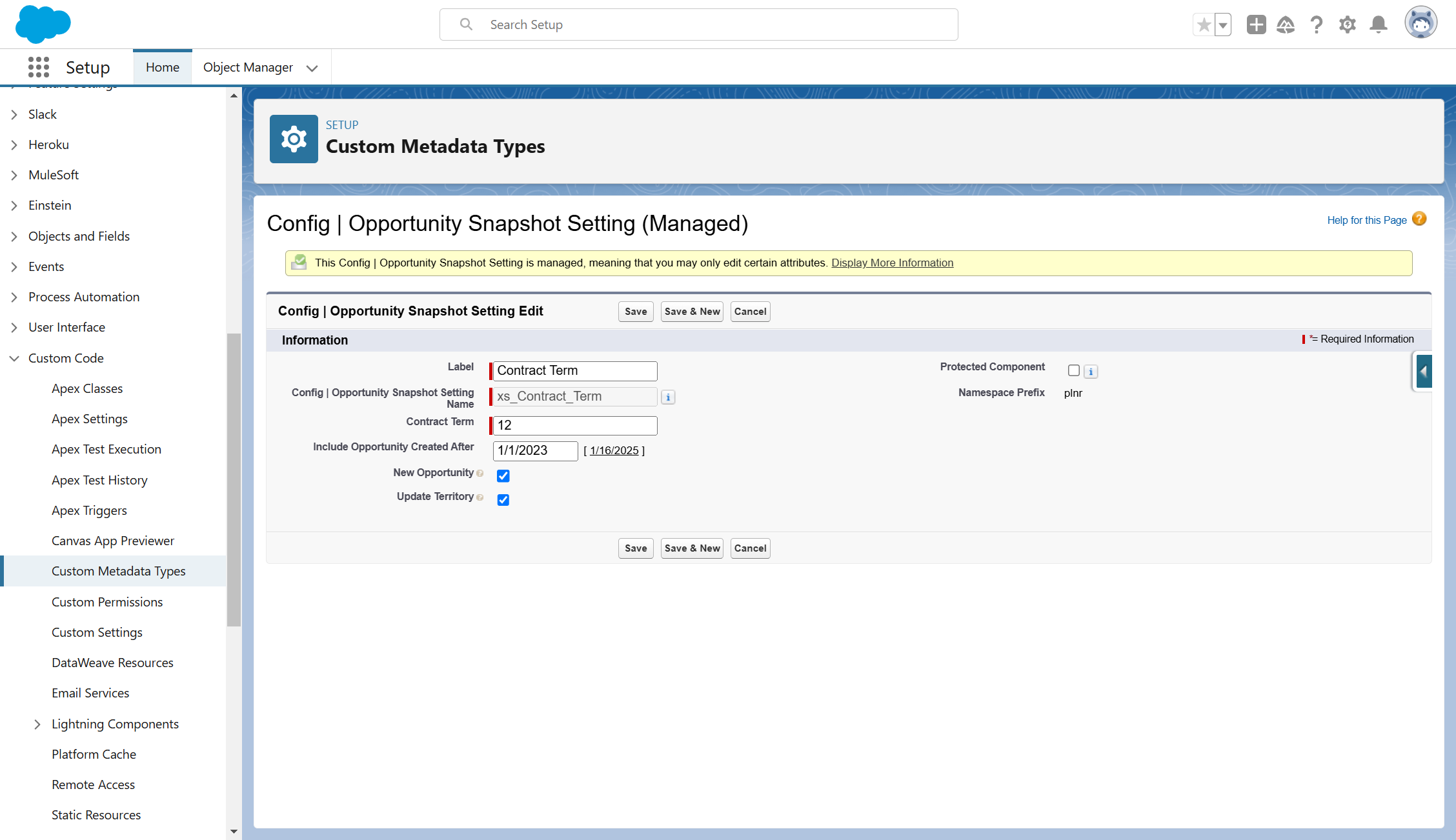Click the top Save button

click(636, 312)
